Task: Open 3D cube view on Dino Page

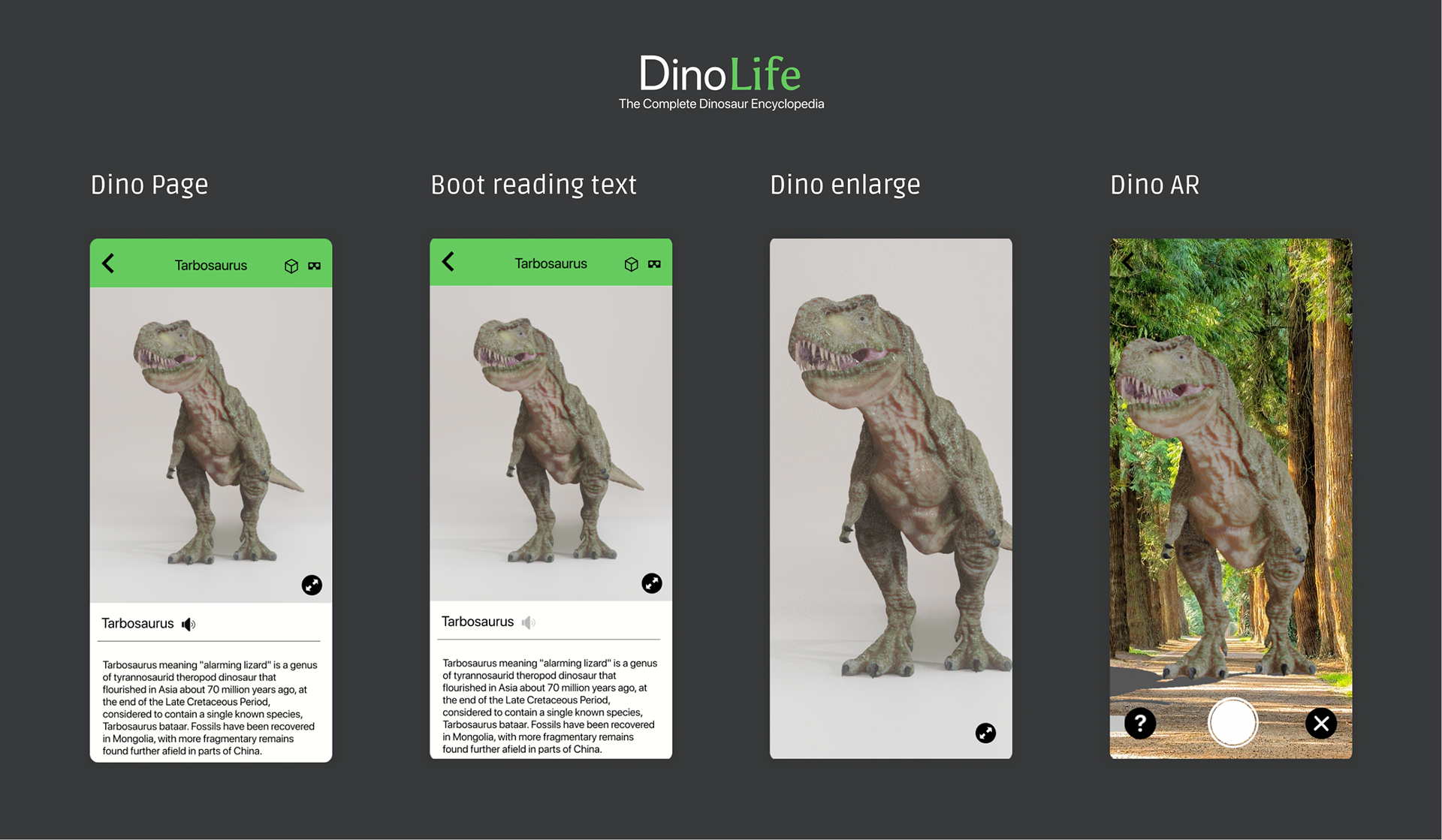Action: [x=291, y=266]
